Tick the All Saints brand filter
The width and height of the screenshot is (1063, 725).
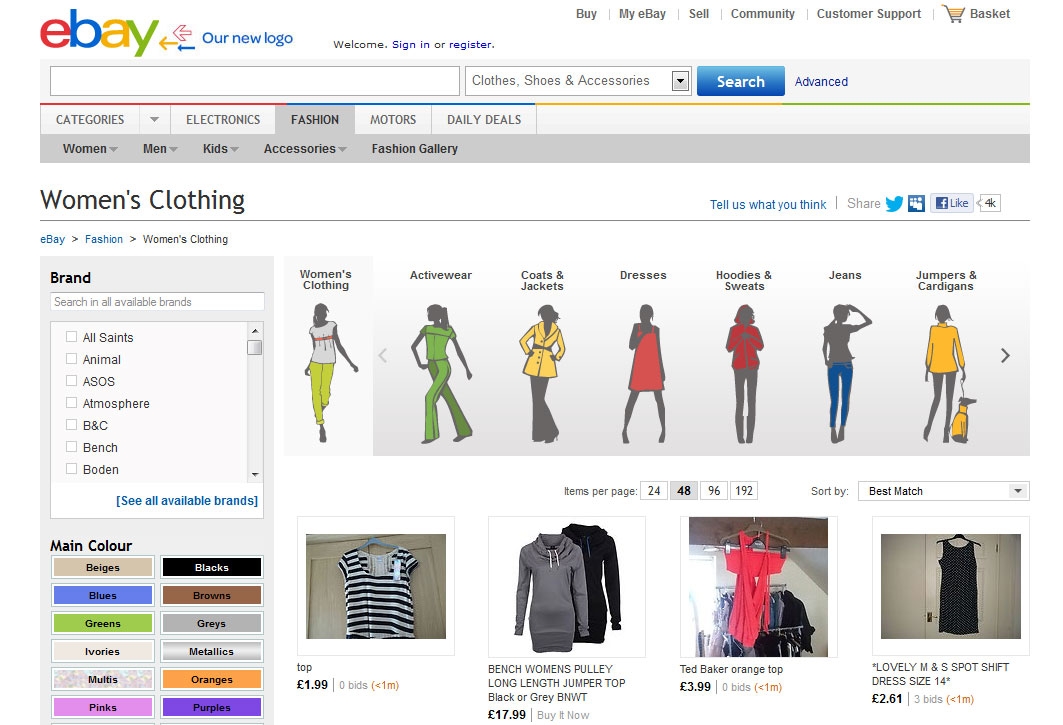pos(71,337)
